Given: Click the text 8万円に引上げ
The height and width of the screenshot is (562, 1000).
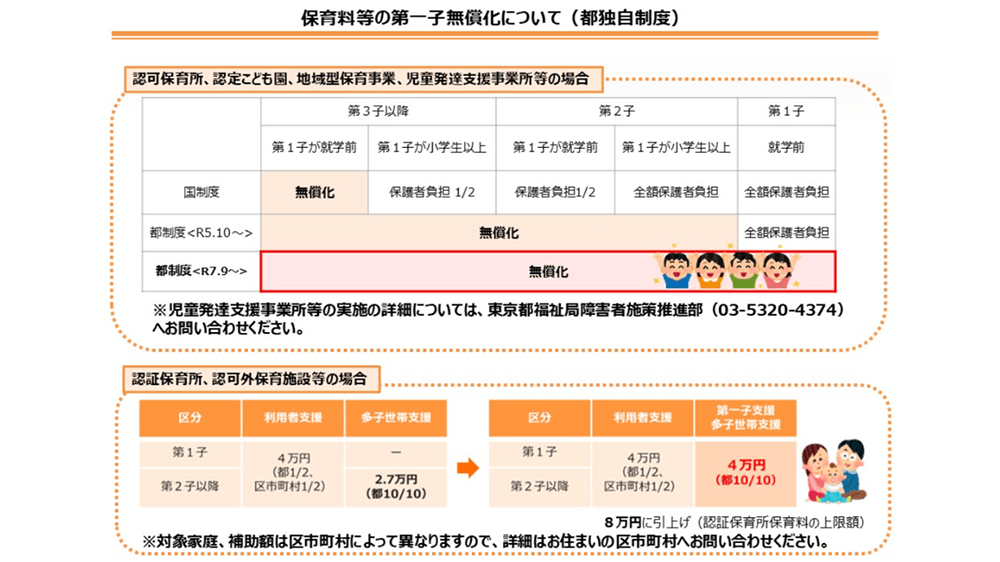Looking at the screenshot, I should [647, 522].
